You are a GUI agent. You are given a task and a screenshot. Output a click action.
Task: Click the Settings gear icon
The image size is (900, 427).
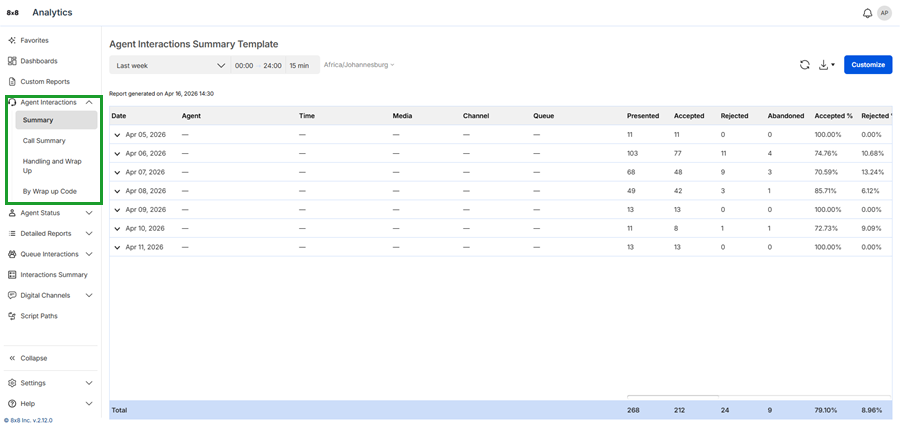(x=12, y=383)
